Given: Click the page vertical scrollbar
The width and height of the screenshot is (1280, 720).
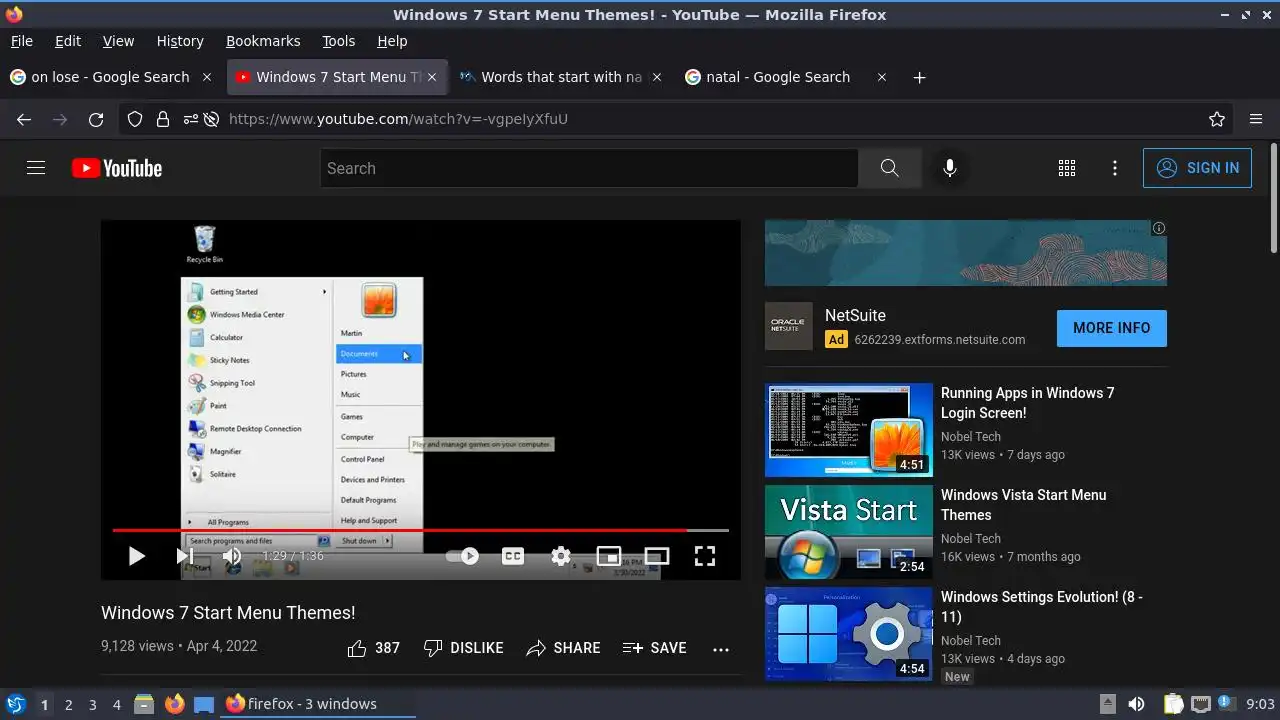Looking at the screenshot, I should (x=1273, y=200).
